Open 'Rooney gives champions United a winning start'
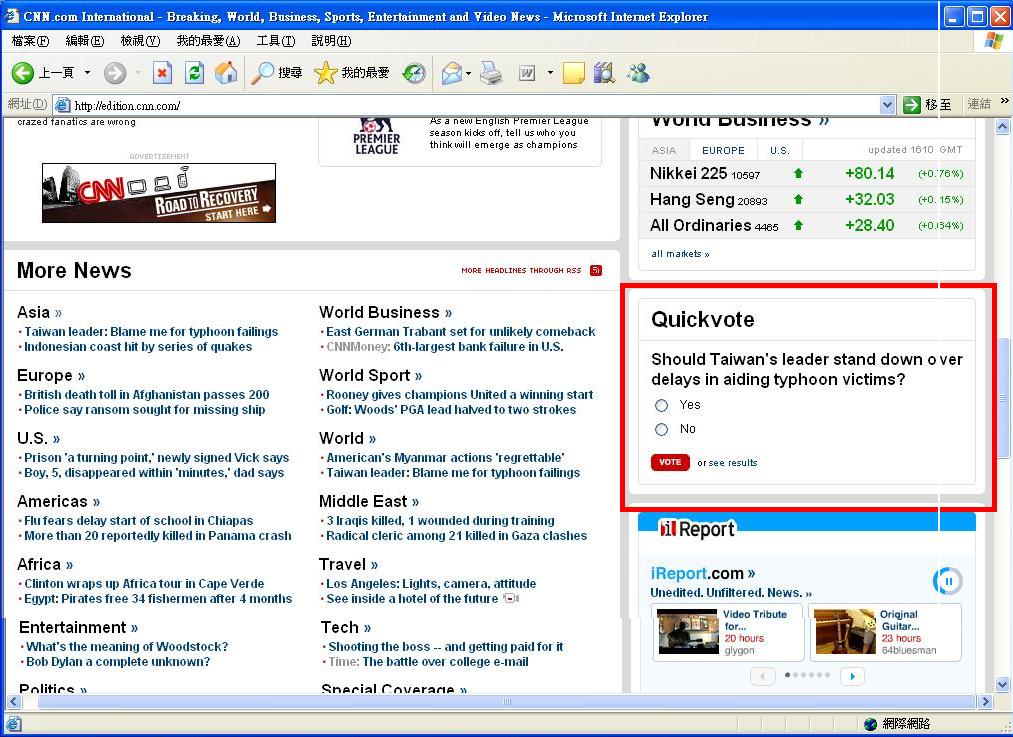 (x=459, y=395)
